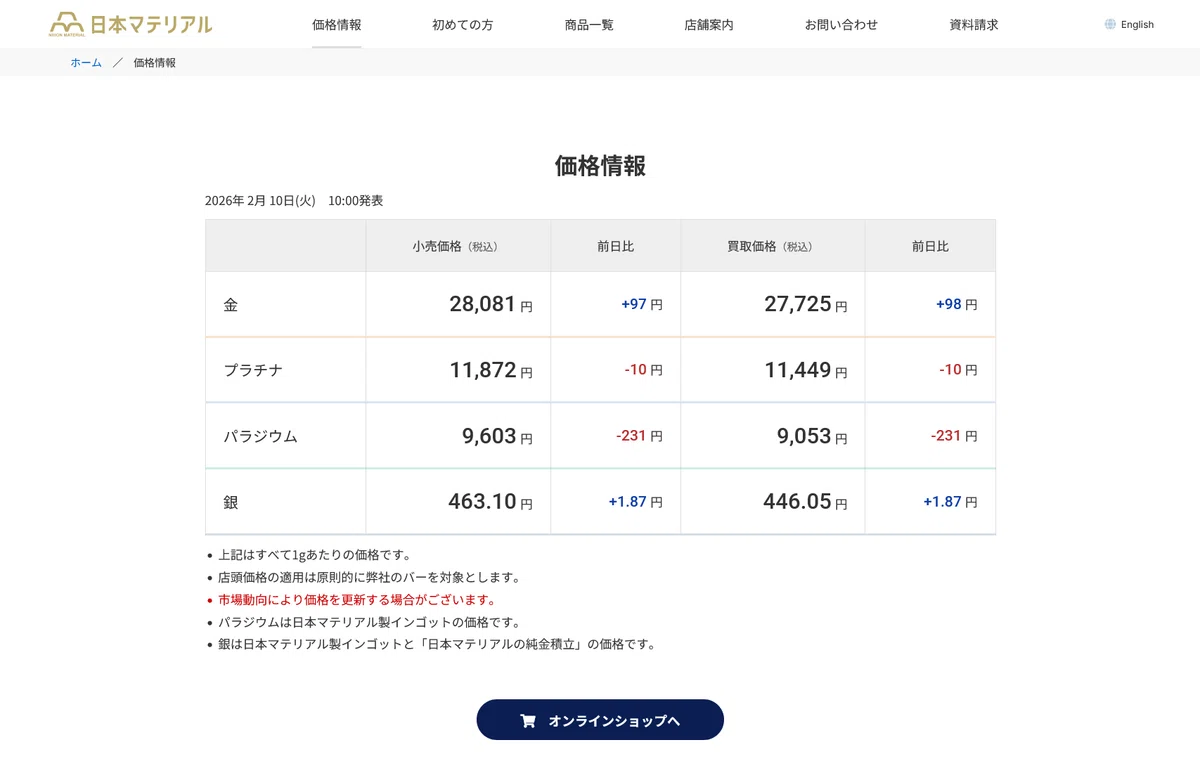Screen dimensions: 1200x782
Task: Click the 日本マテリアル logo
Action: coord(131,24)
